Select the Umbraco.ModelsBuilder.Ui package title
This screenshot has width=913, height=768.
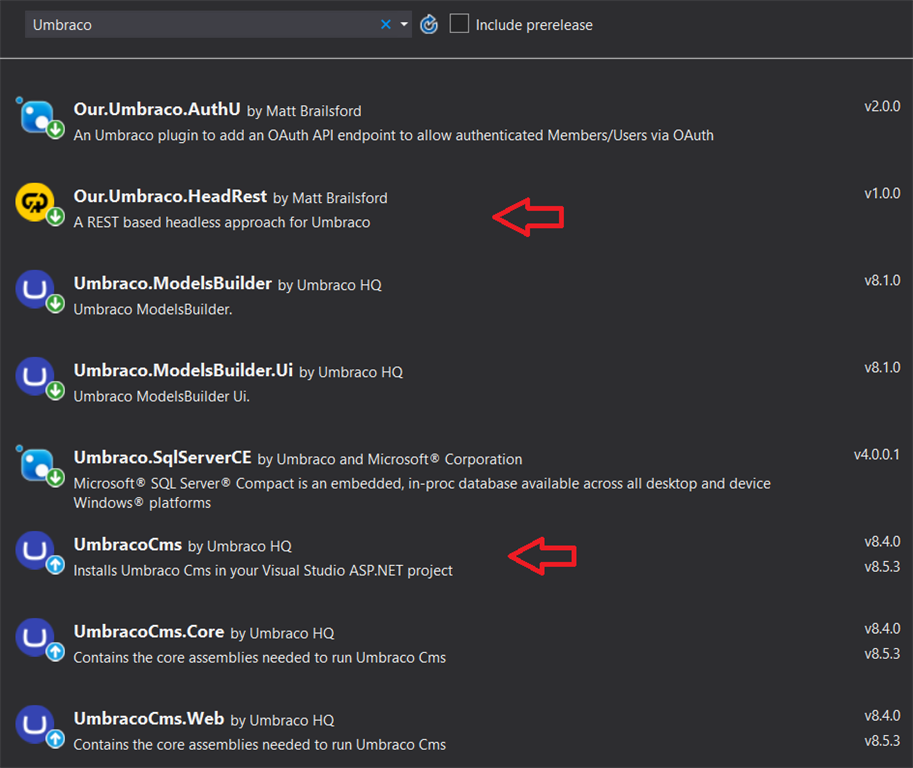click(x=183, y=370)
